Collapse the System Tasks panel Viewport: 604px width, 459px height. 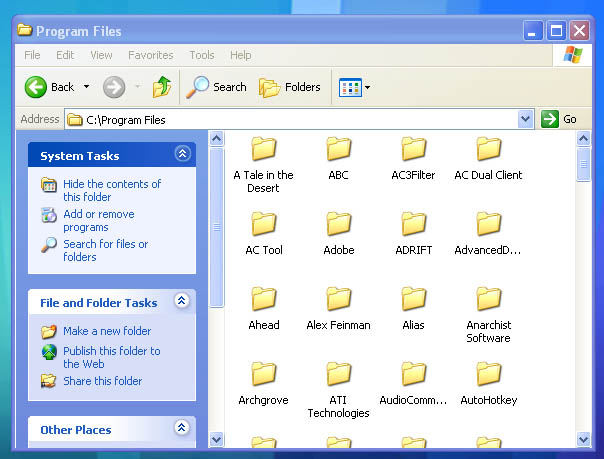coord(183,154)
